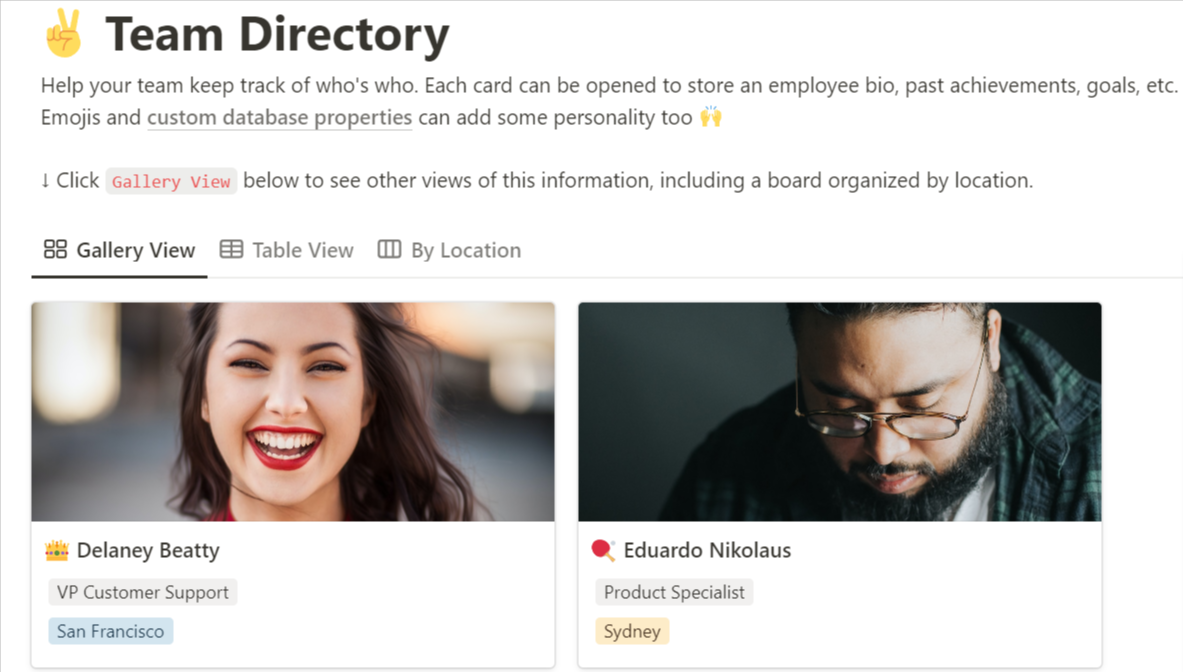Click the ping pong emoji beside Eduardo Nikolaus
This screenshot has width=1183, height=672.
[602, 550]
